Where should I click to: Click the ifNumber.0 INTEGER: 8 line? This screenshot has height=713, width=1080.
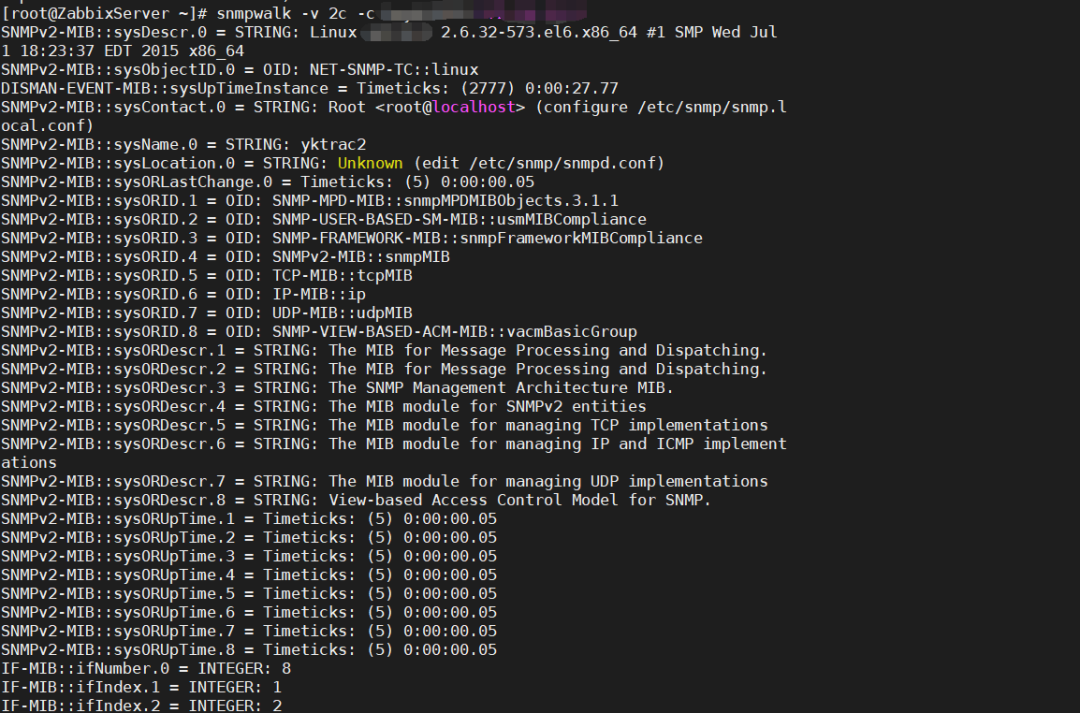(x=146, y=668)
